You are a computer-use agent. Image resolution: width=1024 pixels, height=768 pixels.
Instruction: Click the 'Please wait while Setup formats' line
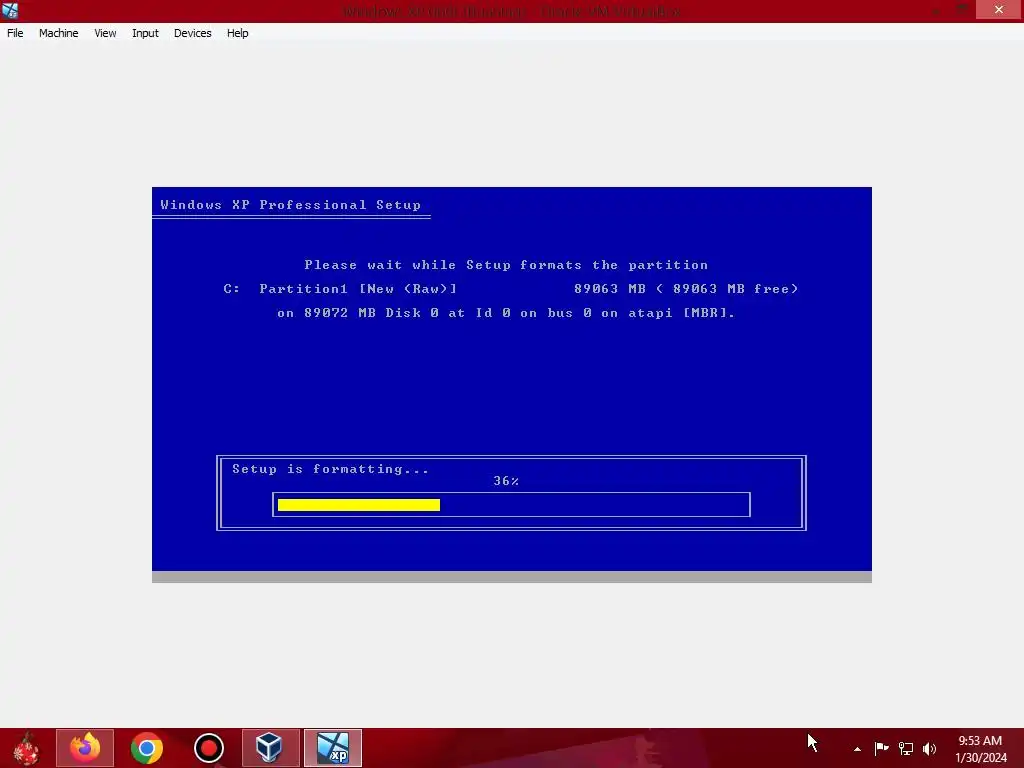tap(506, 265)
